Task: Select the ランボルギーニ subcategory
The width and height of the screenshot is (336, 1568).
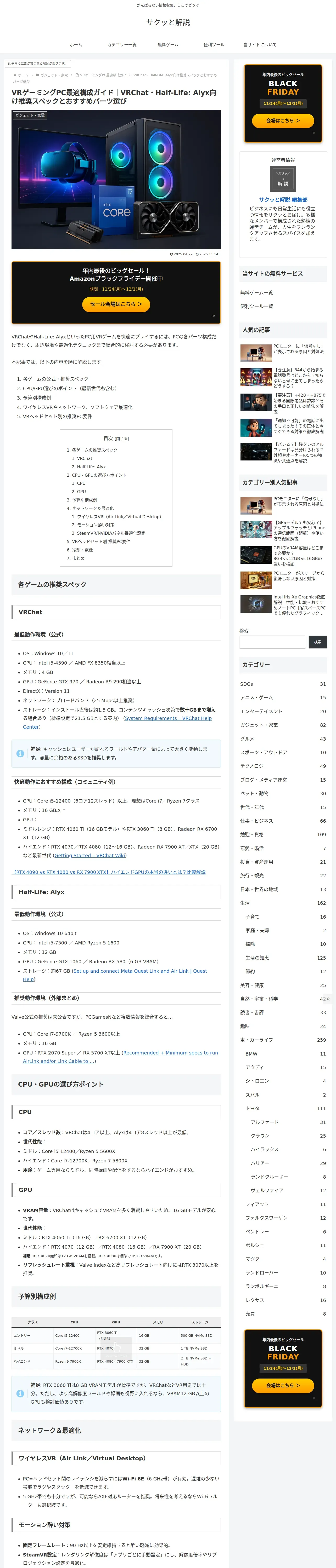Action: (285, 1287)
